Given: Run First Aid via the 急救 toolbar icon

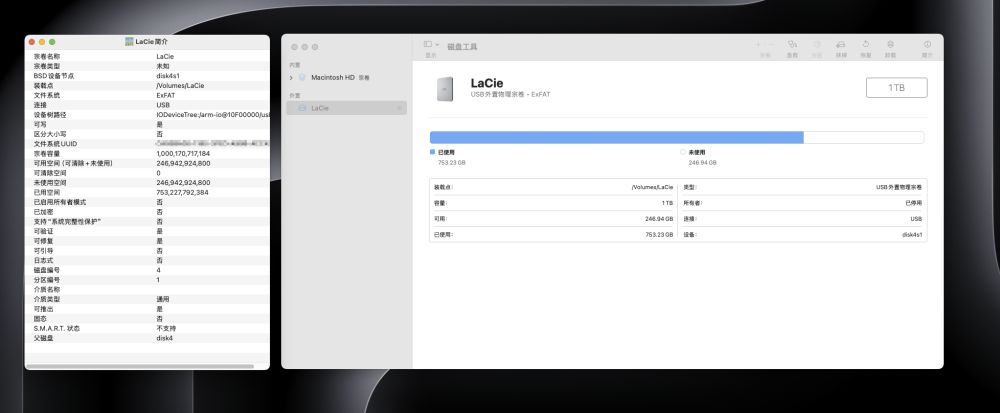Looking at the screenshot, I should point(792,45).
